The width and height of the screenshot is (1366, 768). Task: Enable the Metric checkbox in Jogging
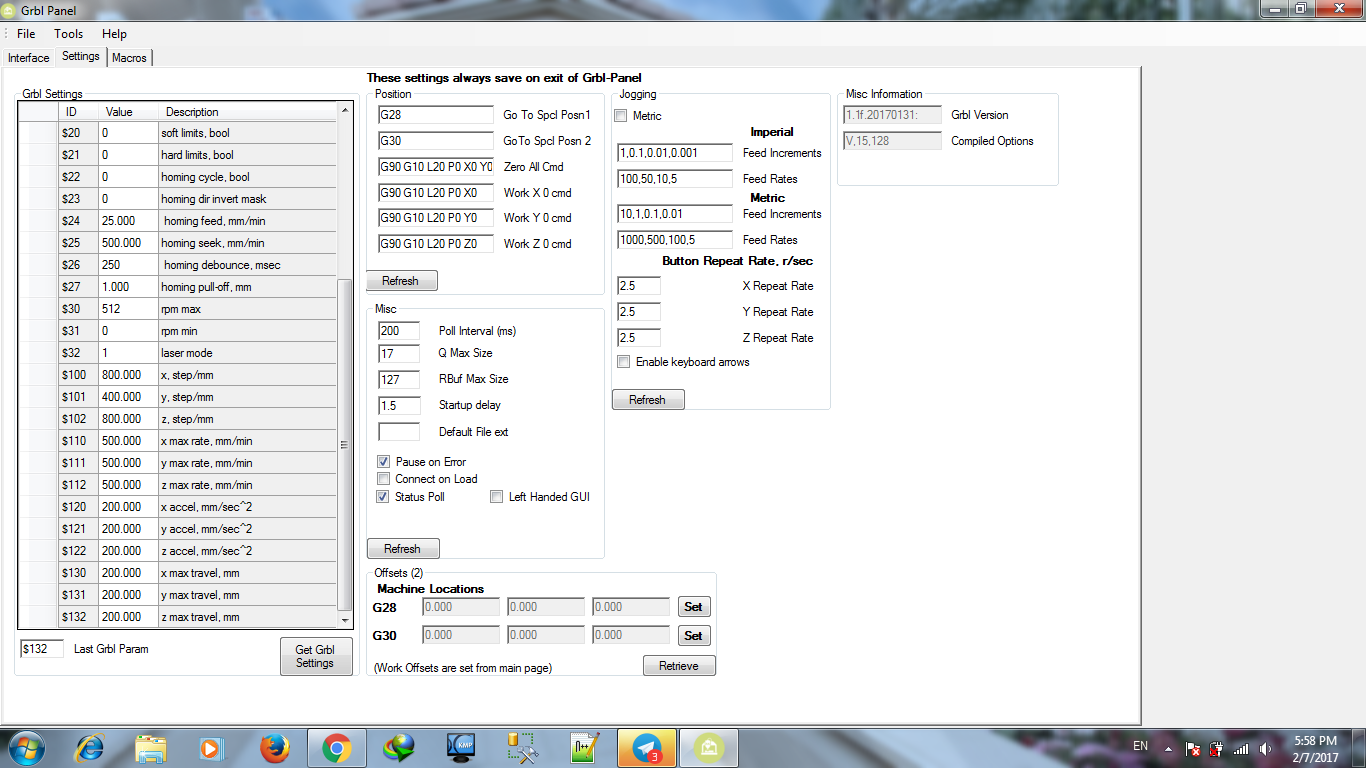621,116
